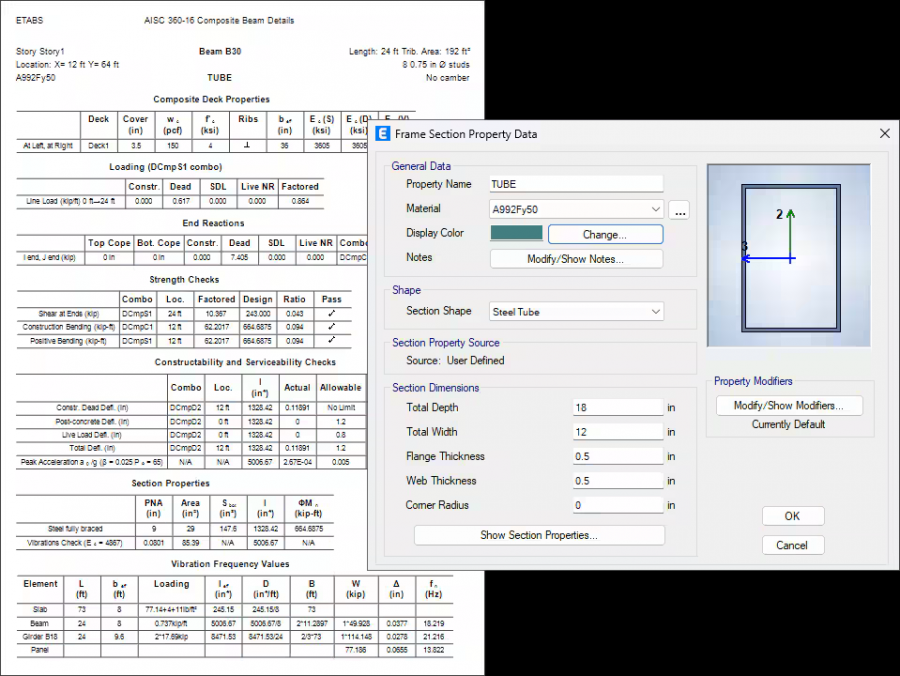Viewport: 900px width, 676px height.
Task: Click the Web Thickness input field
Action: 618,481
